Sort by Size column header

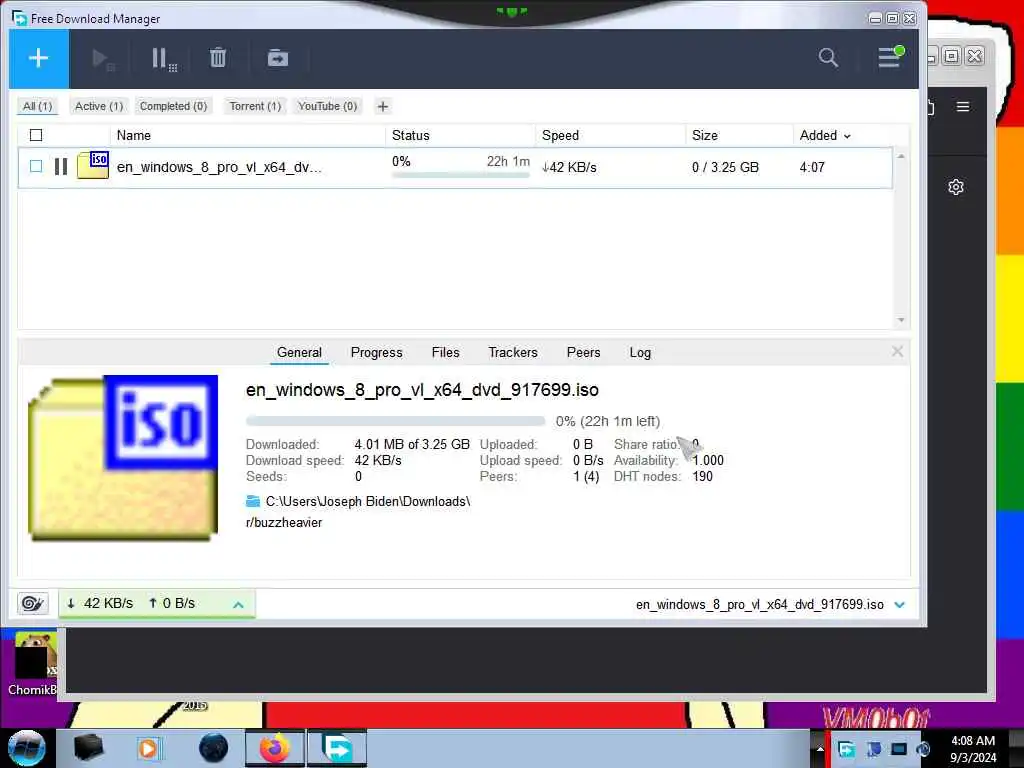pos(705,135)
